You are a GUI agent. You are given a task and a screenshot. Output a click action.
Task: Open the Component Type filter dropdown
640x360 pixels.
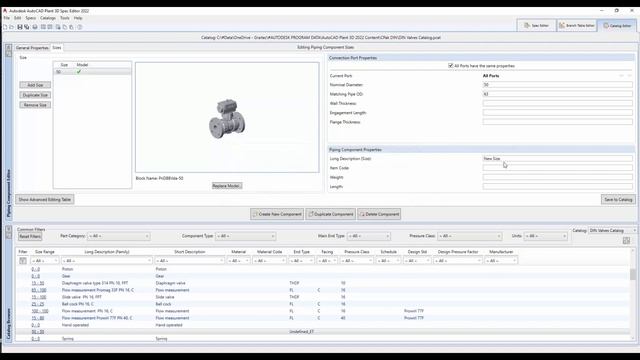pos(245,236)
